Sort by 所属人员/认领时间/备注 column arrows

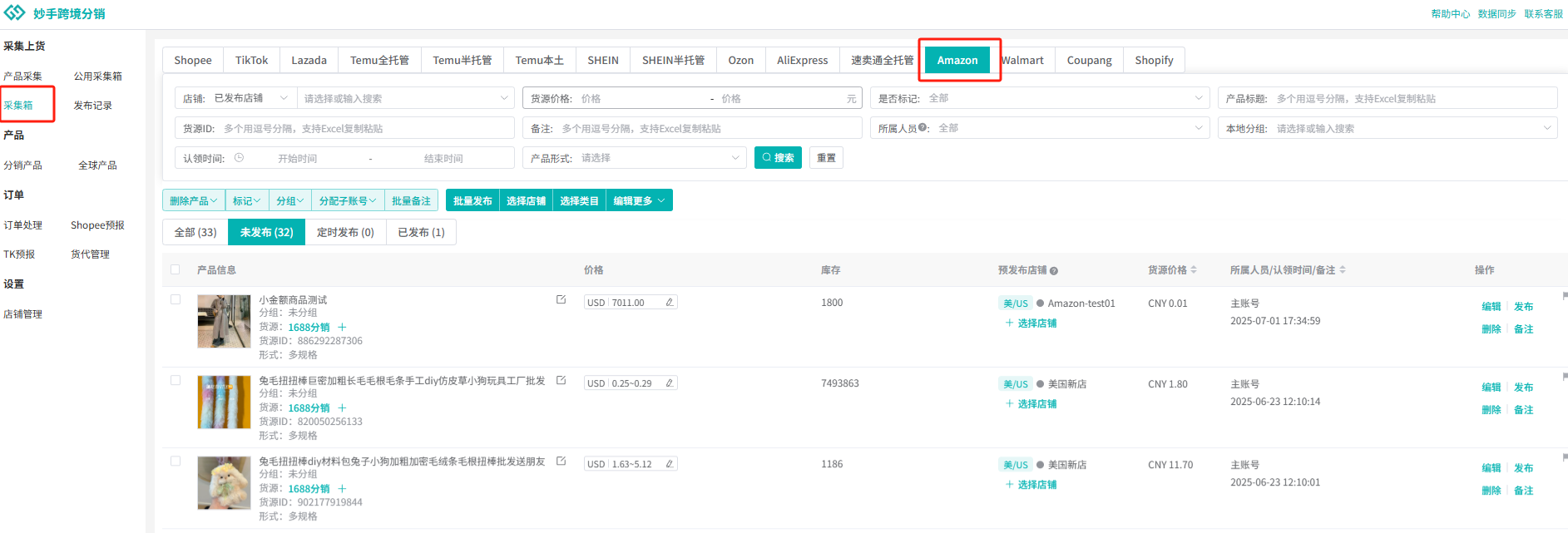pos(1343,270)
